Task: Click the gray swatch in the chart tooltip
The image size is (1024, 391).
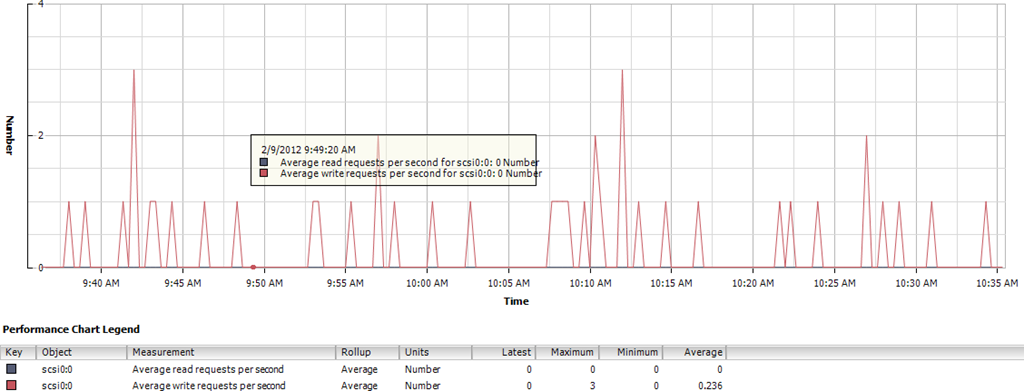Action: [264, 162]
